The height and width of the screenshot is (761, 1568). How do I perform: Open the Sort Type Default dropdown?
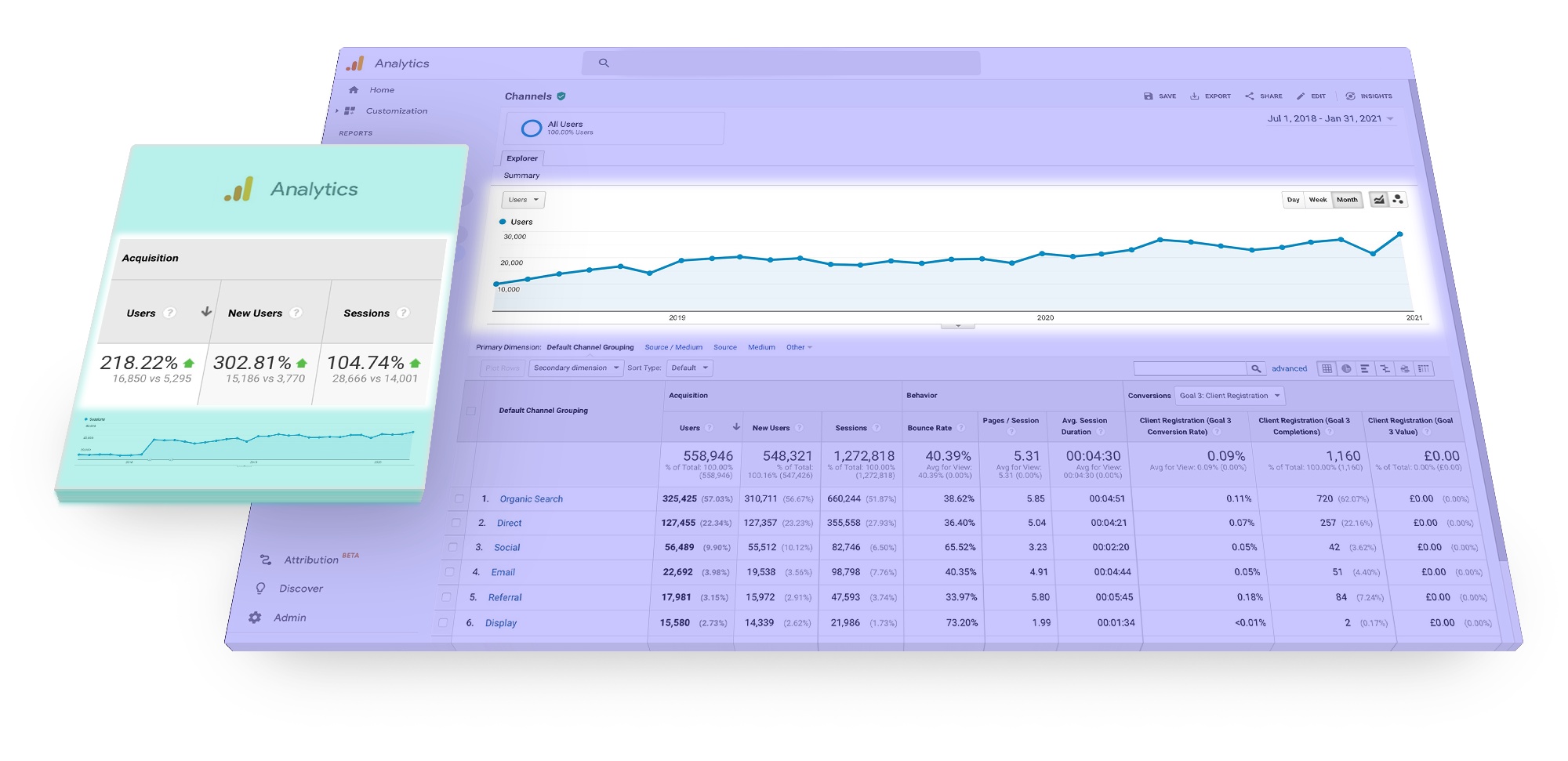coord(689,368)
